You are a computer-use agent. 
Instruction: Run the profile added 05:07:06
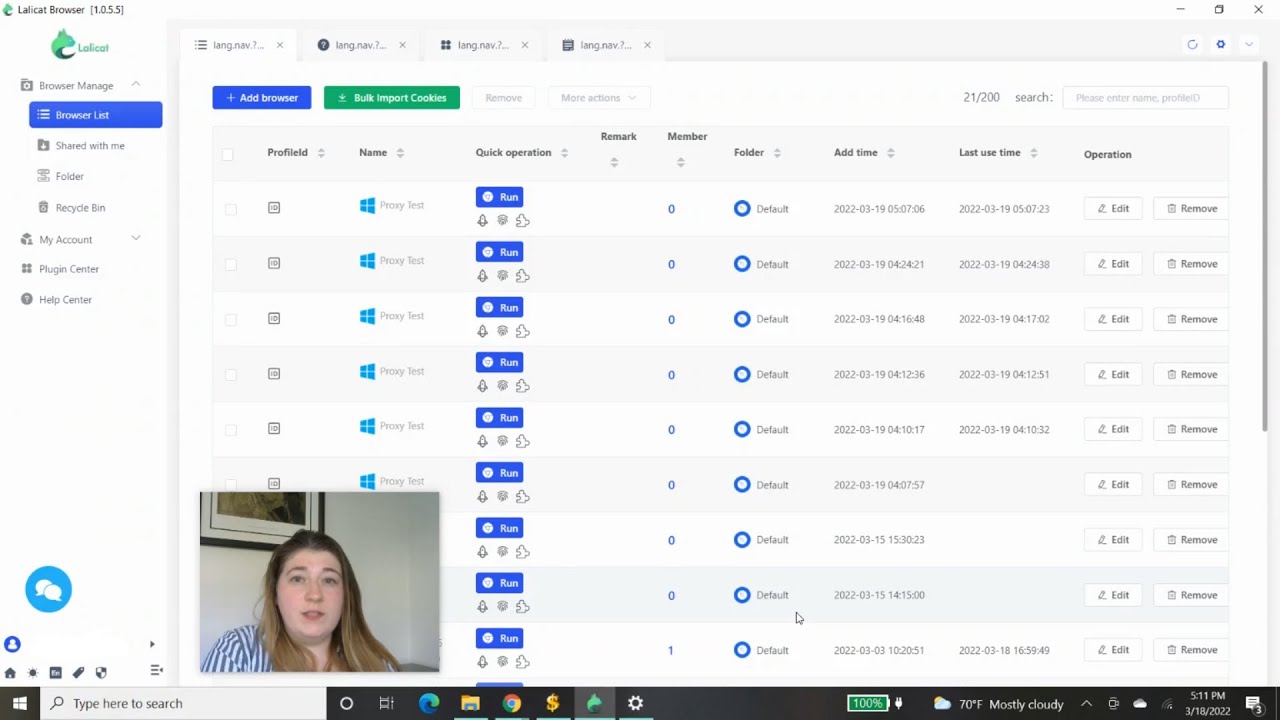click(499, 197)
